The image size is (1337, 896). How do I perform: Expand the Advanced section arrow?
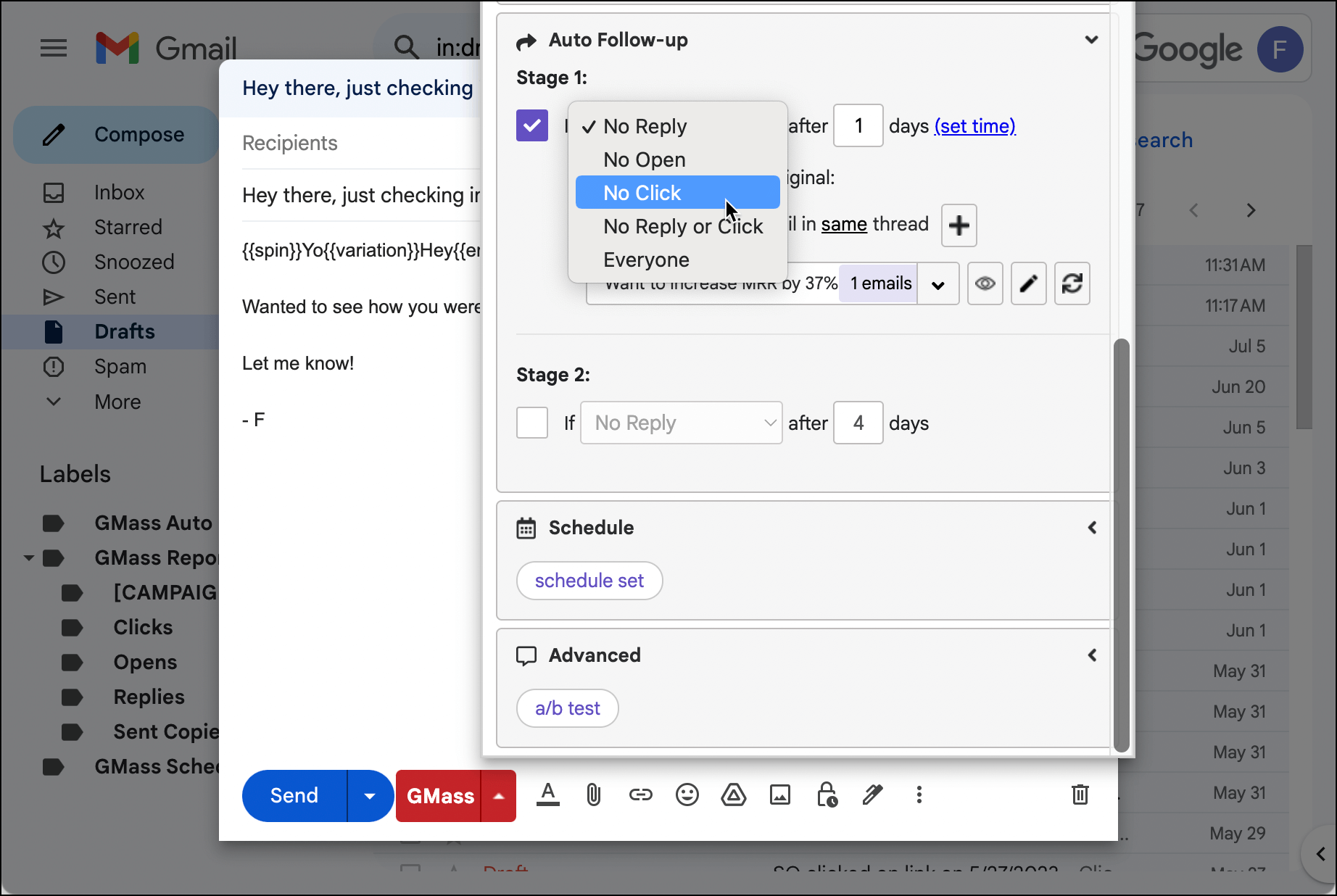(1092, 655)
